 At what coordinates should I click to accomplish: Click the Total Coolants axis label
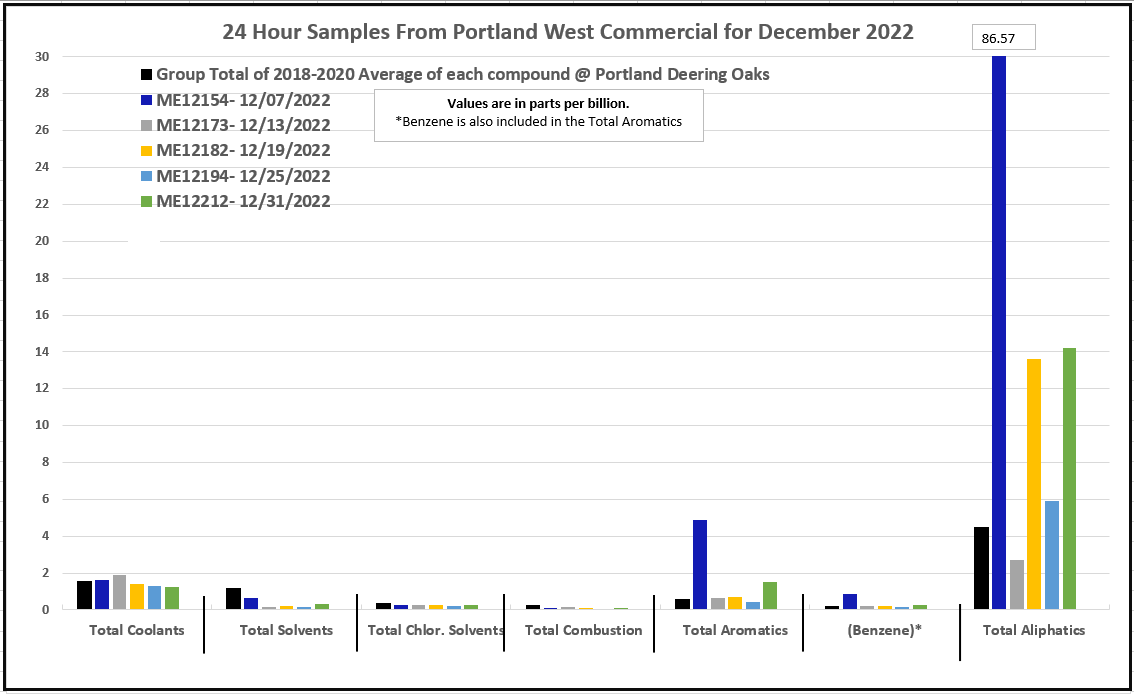[136, 631]
